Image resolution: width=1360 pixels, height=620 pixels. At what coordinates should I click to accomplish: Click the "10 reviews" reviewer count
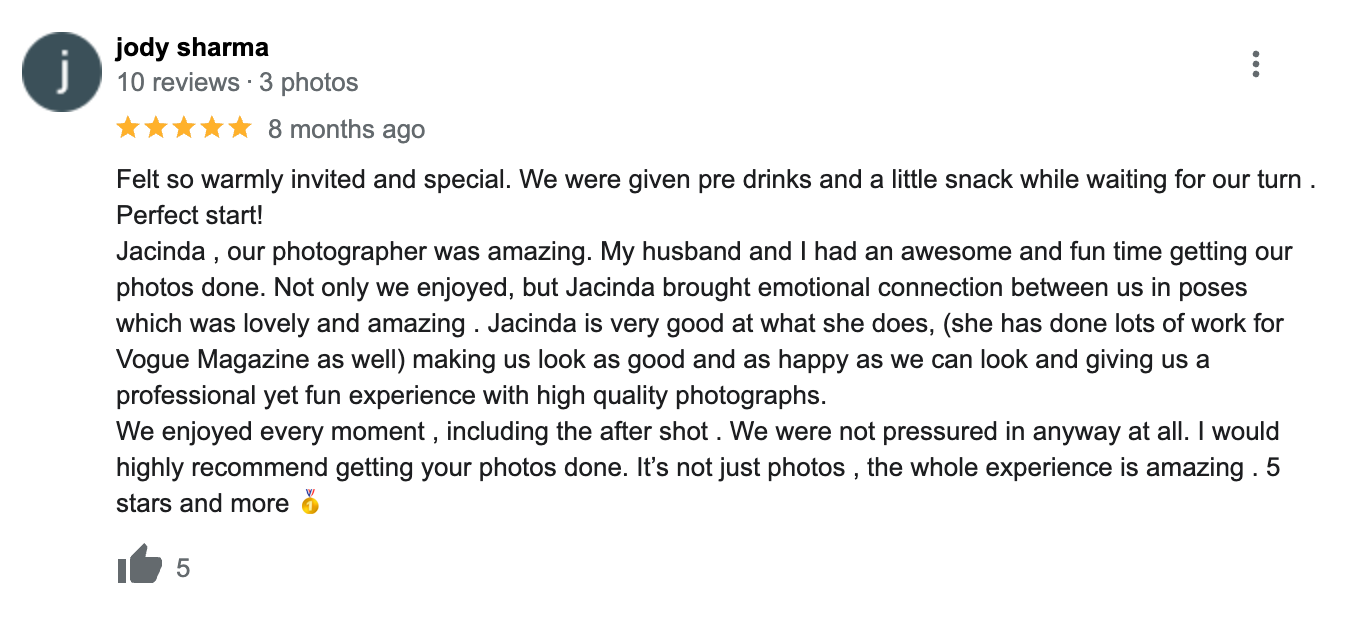tap(178, 82)
